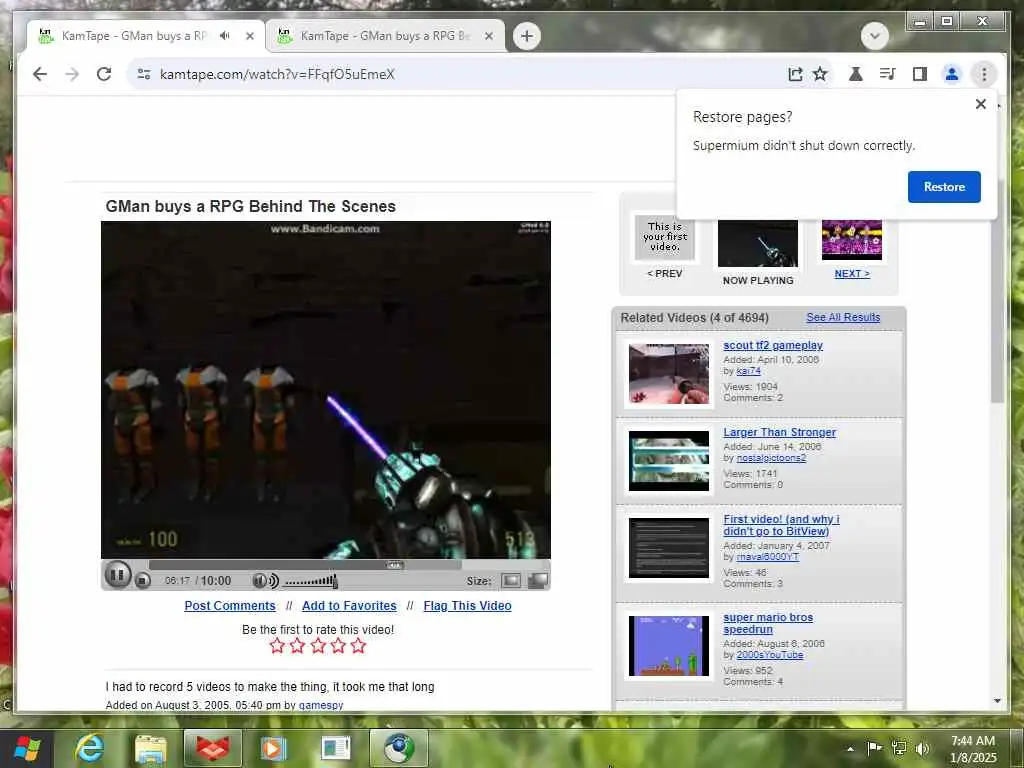This screenshot has width=1024, height=768.
Task: Reload the page with refresh icon
Action: click(x=104, y=74)
